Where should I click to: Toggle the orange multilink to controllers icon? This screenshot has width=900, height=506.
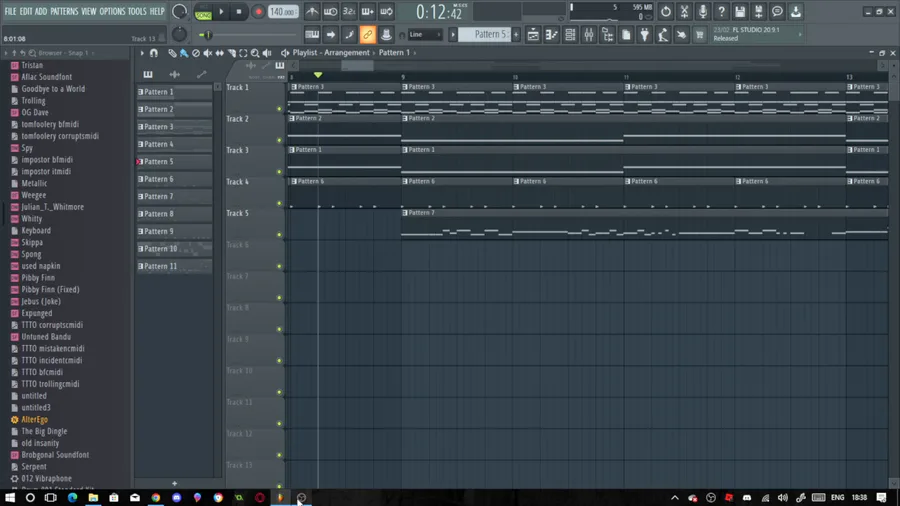tap(367, 34)
